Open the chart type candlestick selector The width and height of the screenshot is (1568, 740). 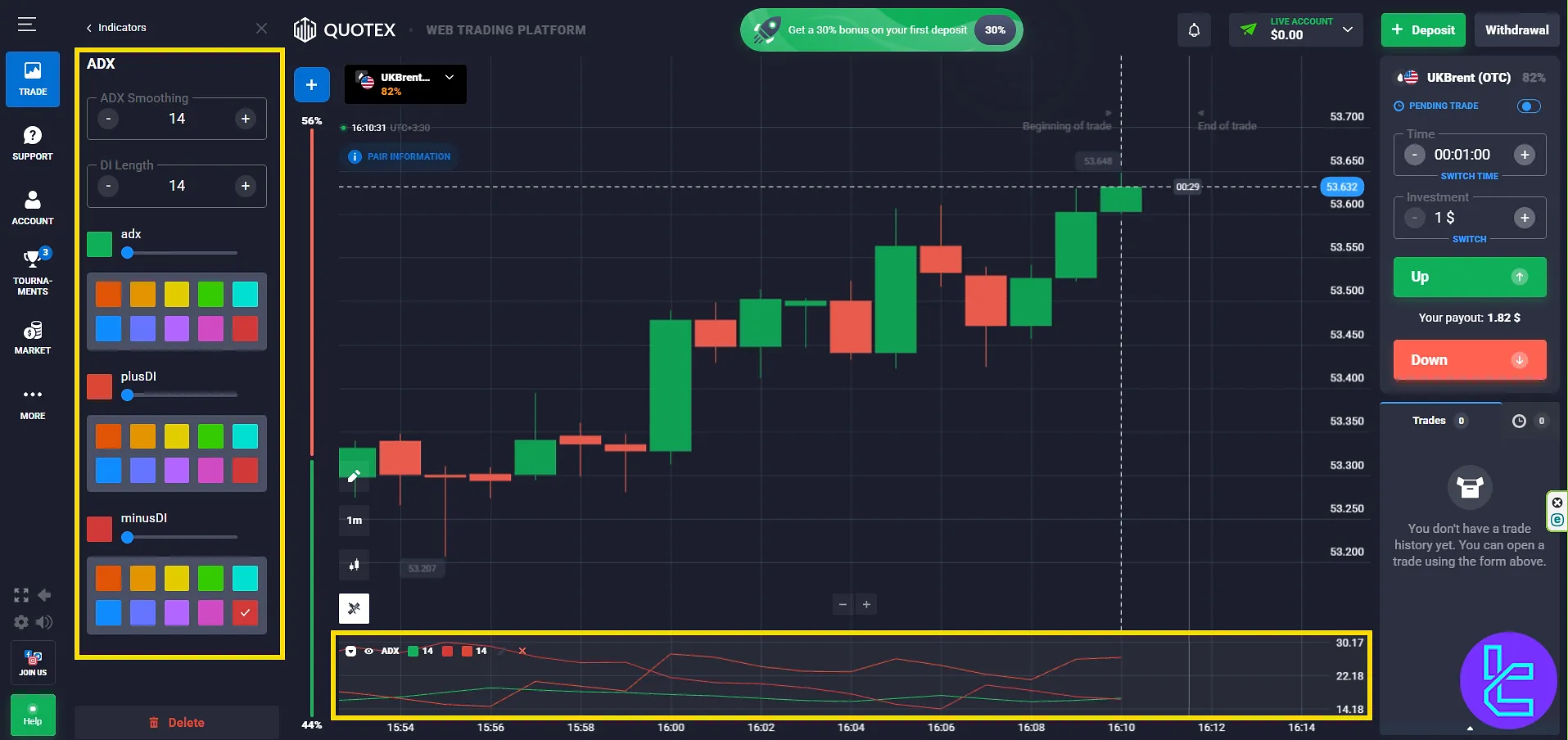coord(354,565)
